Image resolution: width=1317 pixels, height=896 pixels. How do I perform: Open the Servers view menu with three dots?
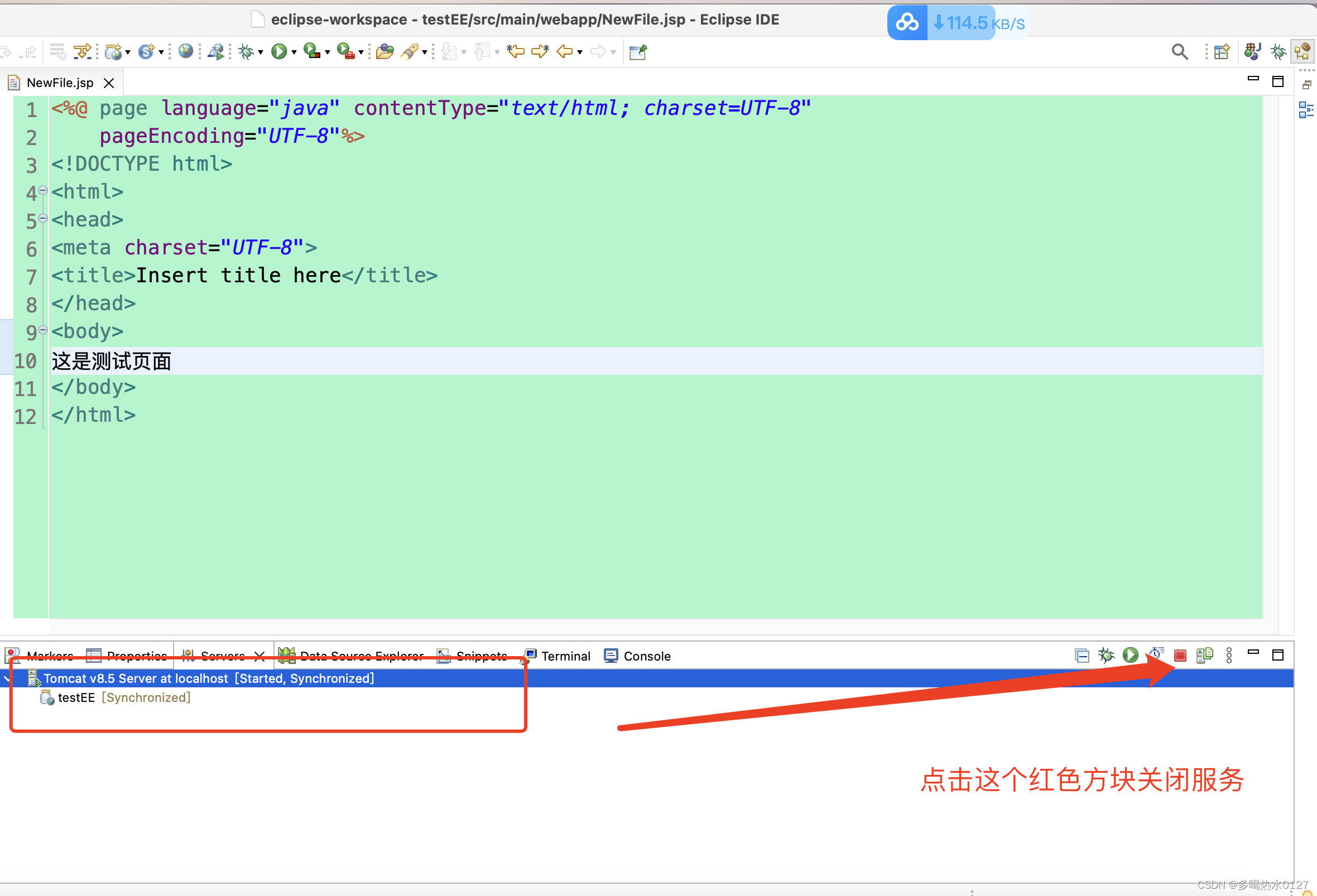pyautogui.click(x=1229, y=656)
